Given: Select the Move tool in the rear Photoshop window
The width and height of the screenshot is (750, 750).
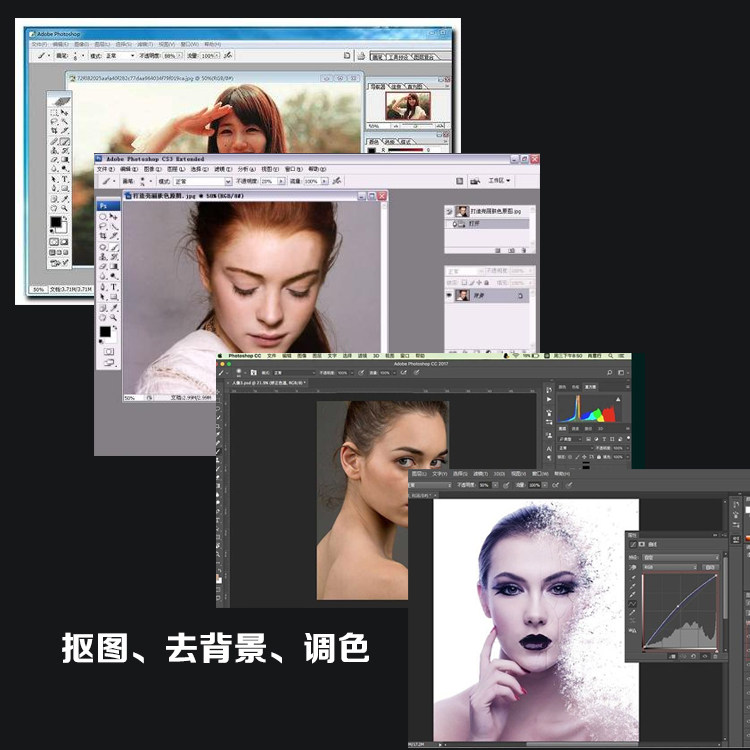Looking at the screenshot, I should (65, 112).
